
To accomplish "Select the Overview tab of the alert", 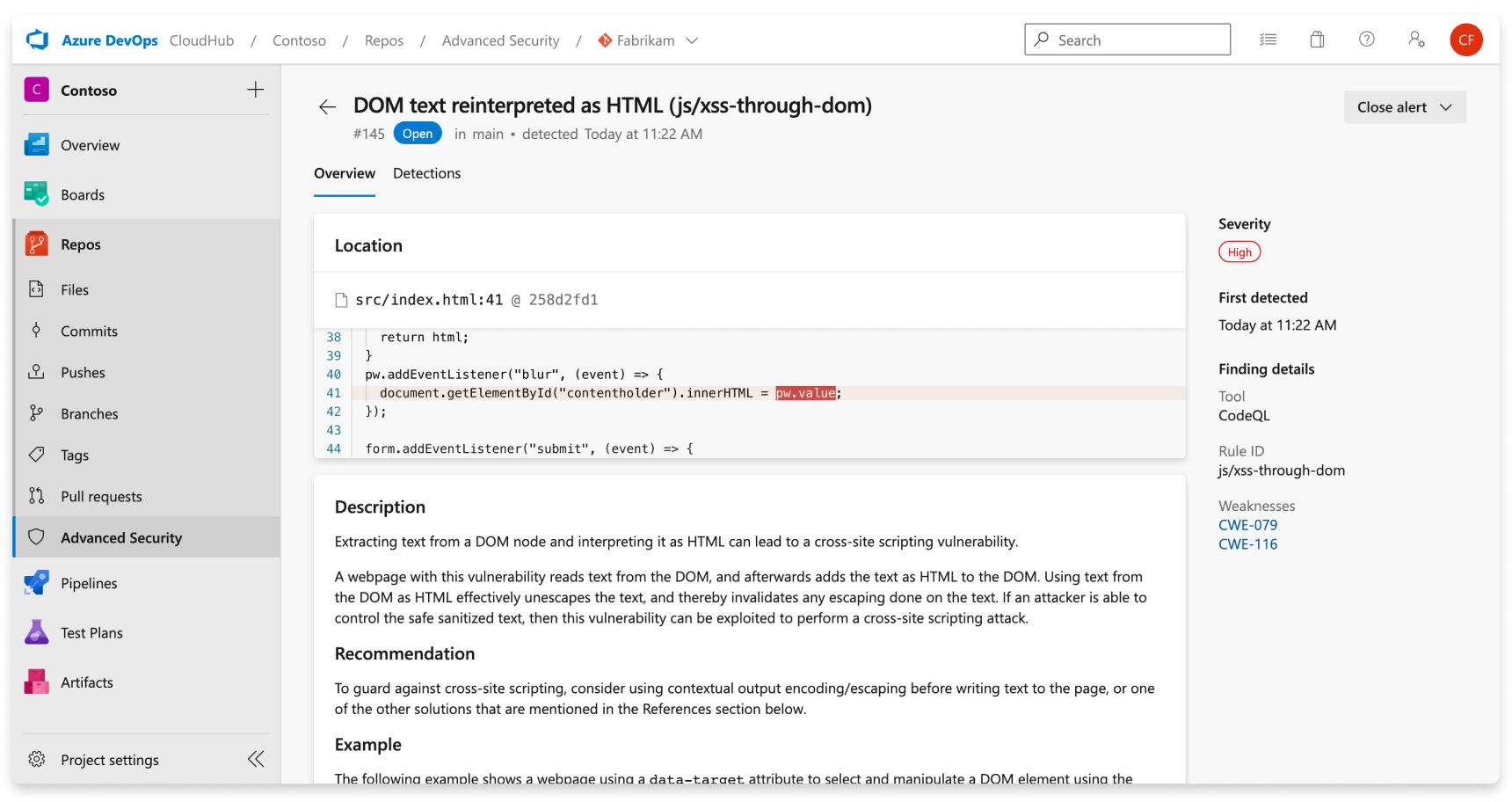I will click(x=345, y=173).
